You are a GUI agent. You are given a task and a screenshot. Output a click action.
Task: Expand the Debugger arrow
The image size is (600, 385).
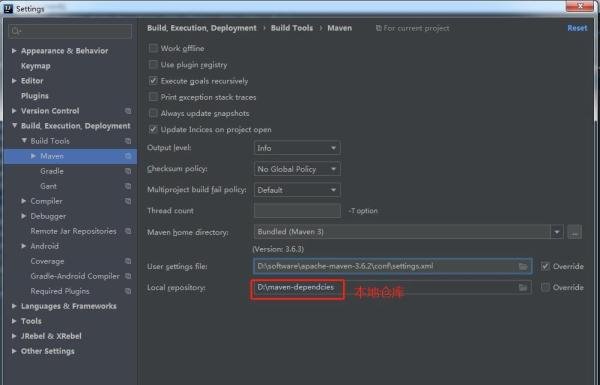(24, 216)
